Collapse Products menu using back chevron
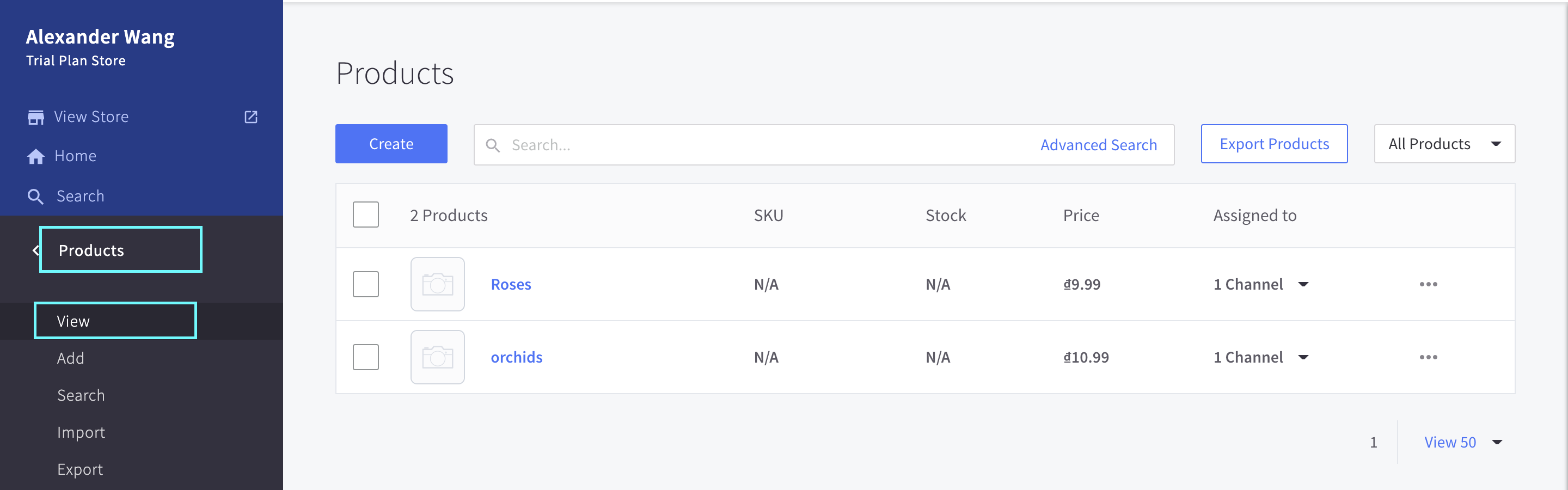This screenshot has height=490, width=1568. [x=36, y=250]
